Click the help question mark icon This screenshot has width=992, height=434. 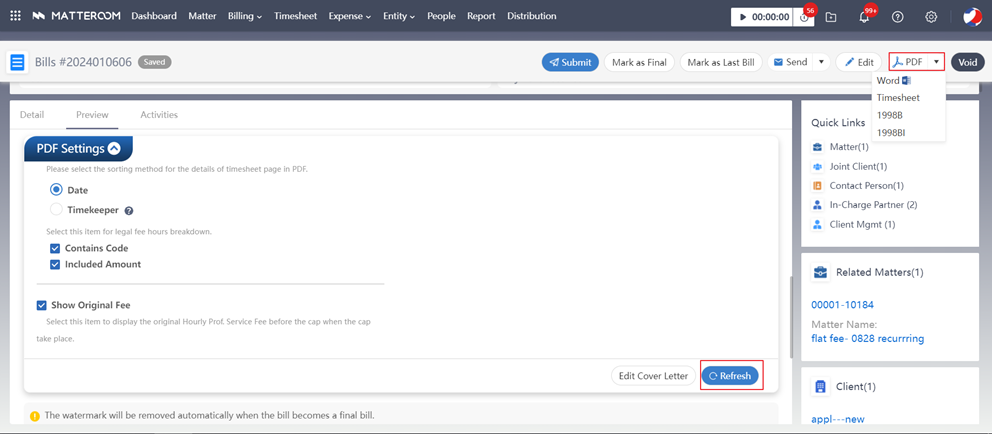[897, 17]
